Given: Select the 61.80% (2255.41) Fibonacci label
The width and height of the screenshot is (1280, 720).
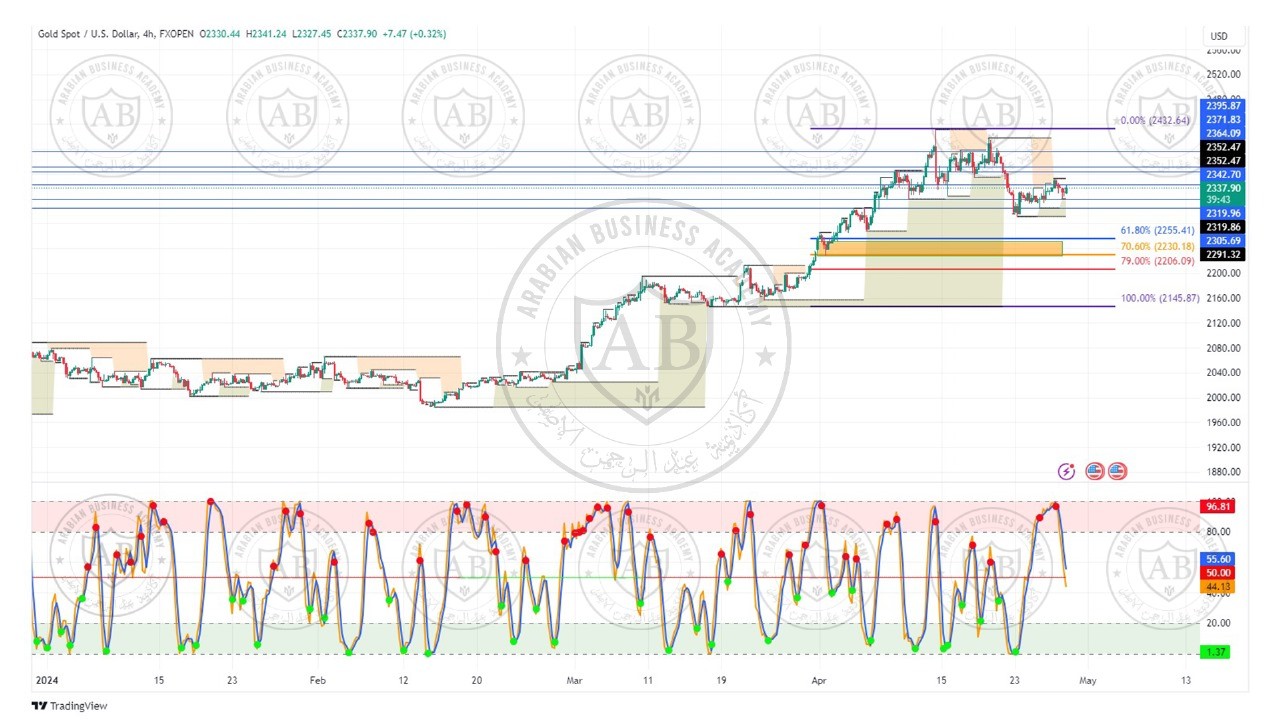Looking at the screenshot, I should pyautogui.click(x=1158, y=231).
